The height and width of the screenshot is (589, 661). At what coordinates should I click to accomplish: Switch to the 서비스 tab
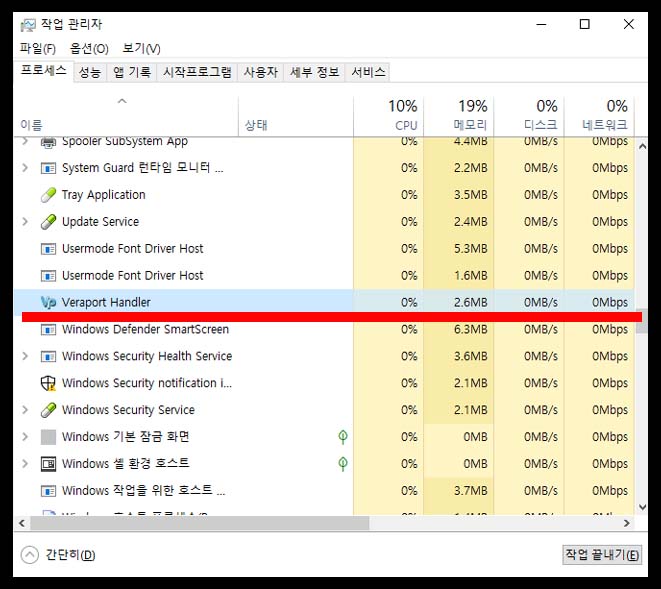coord(368,73)
